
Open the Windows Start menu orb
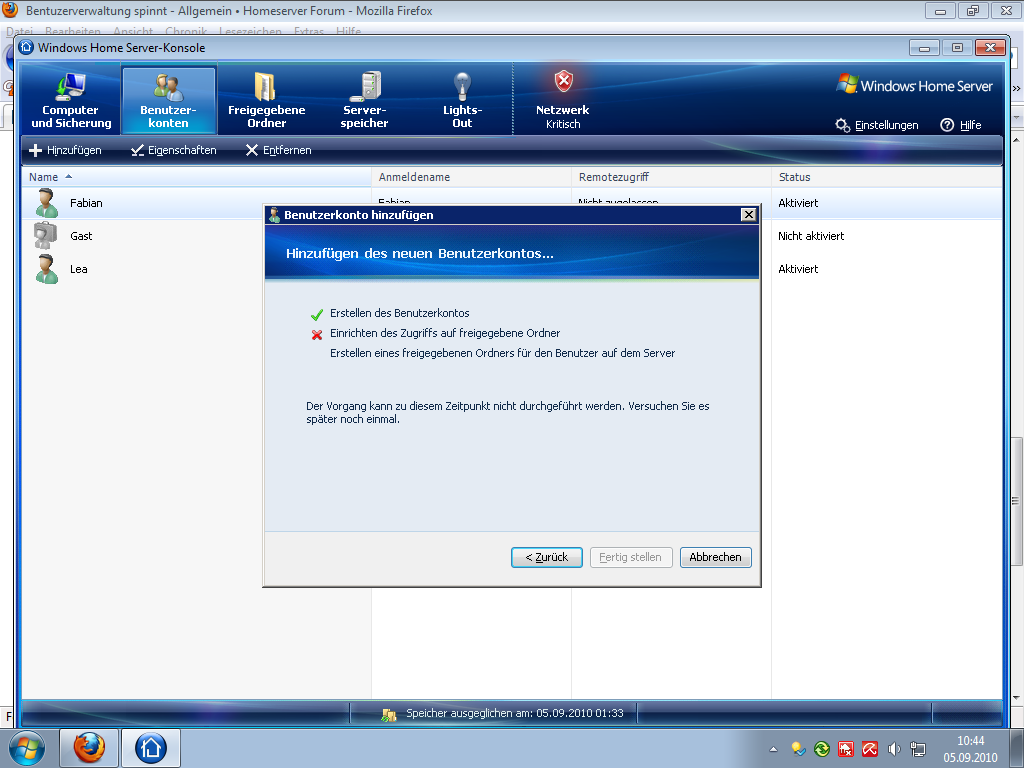(27, 748)
